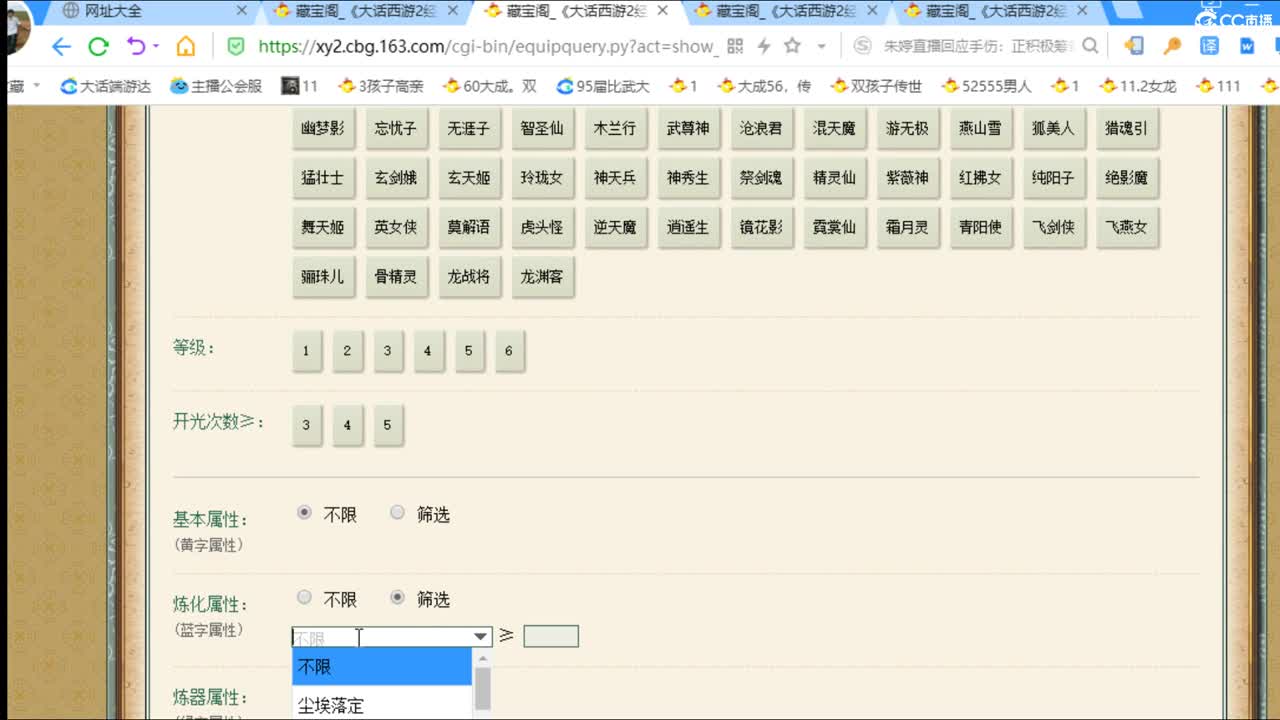The width and height of the screenshot is (1280, 720).
Task: Switch to the 网址大全 tab
Action: click(x=113, y=11)
